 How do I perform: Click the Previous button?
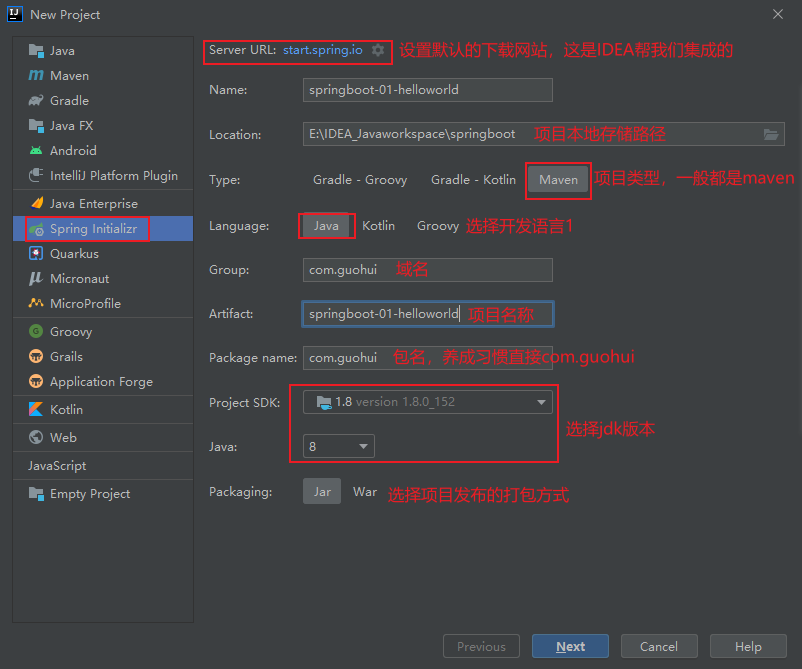pos(481,646)
